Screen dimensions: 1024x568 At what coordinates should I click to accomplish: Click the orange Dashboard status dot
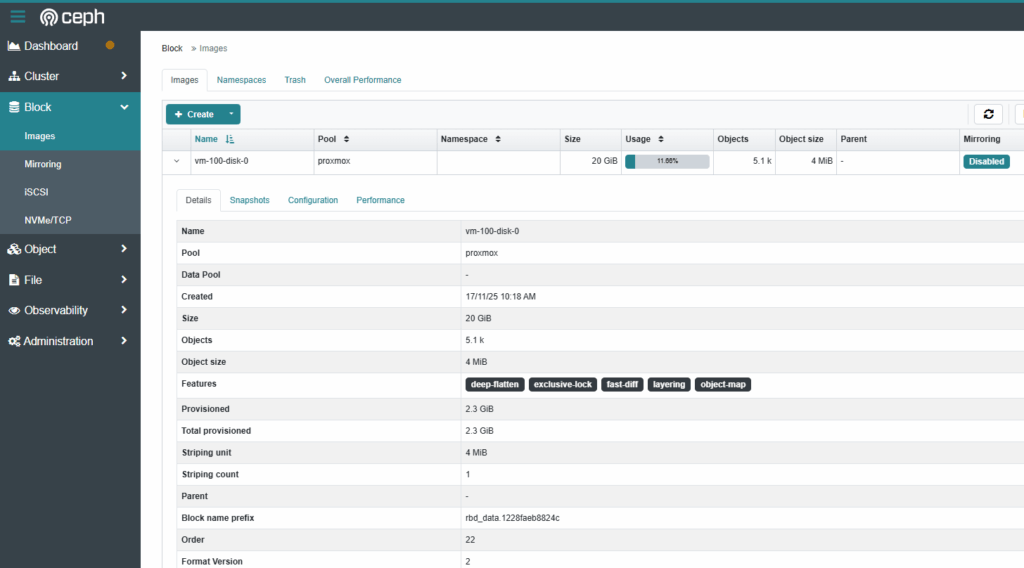tap(110, 45)
